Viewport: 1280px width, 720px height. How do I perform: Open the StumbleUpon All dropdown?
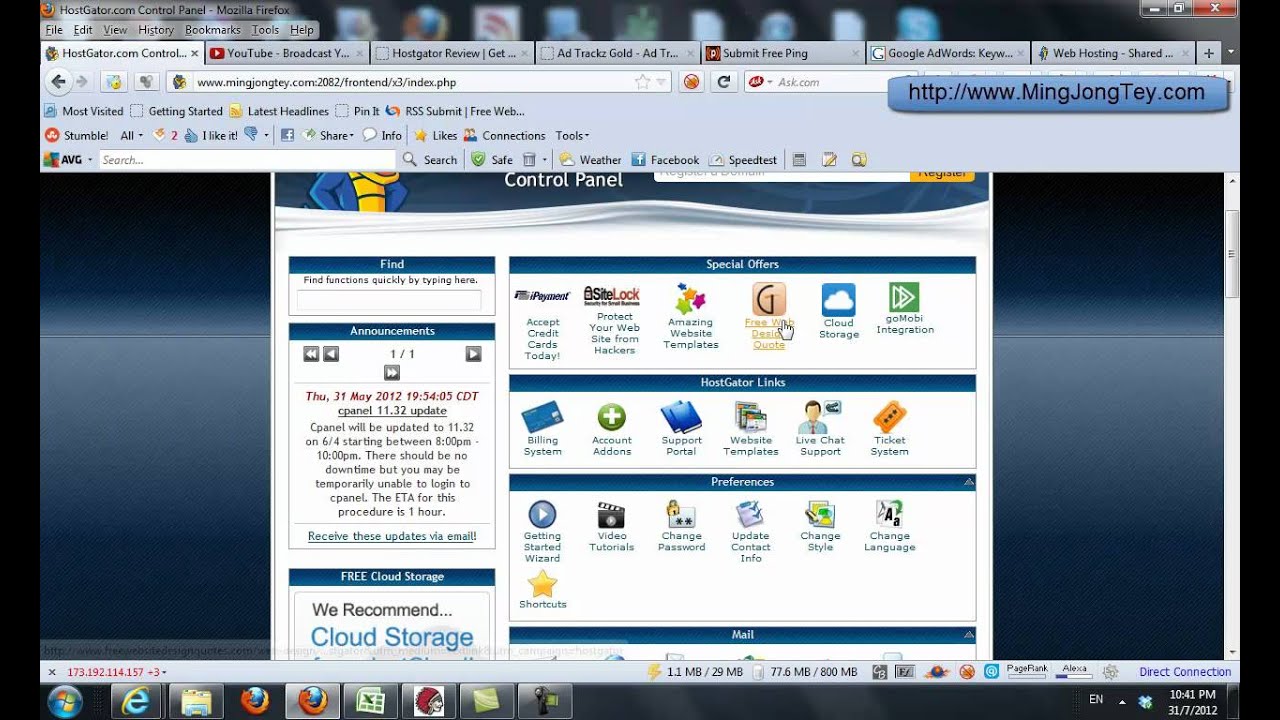pyautogui.click(x=132, y=135)
